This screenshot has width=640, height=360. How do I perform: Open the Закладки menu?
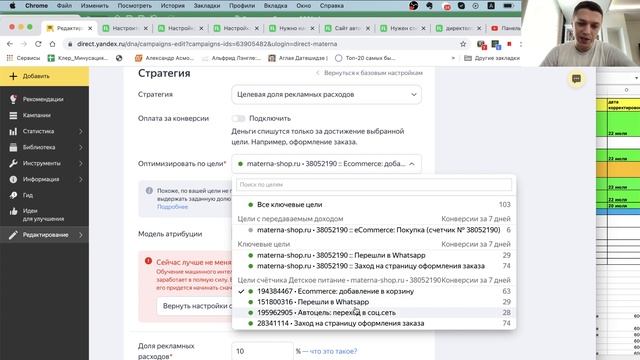tap(207, 6)
